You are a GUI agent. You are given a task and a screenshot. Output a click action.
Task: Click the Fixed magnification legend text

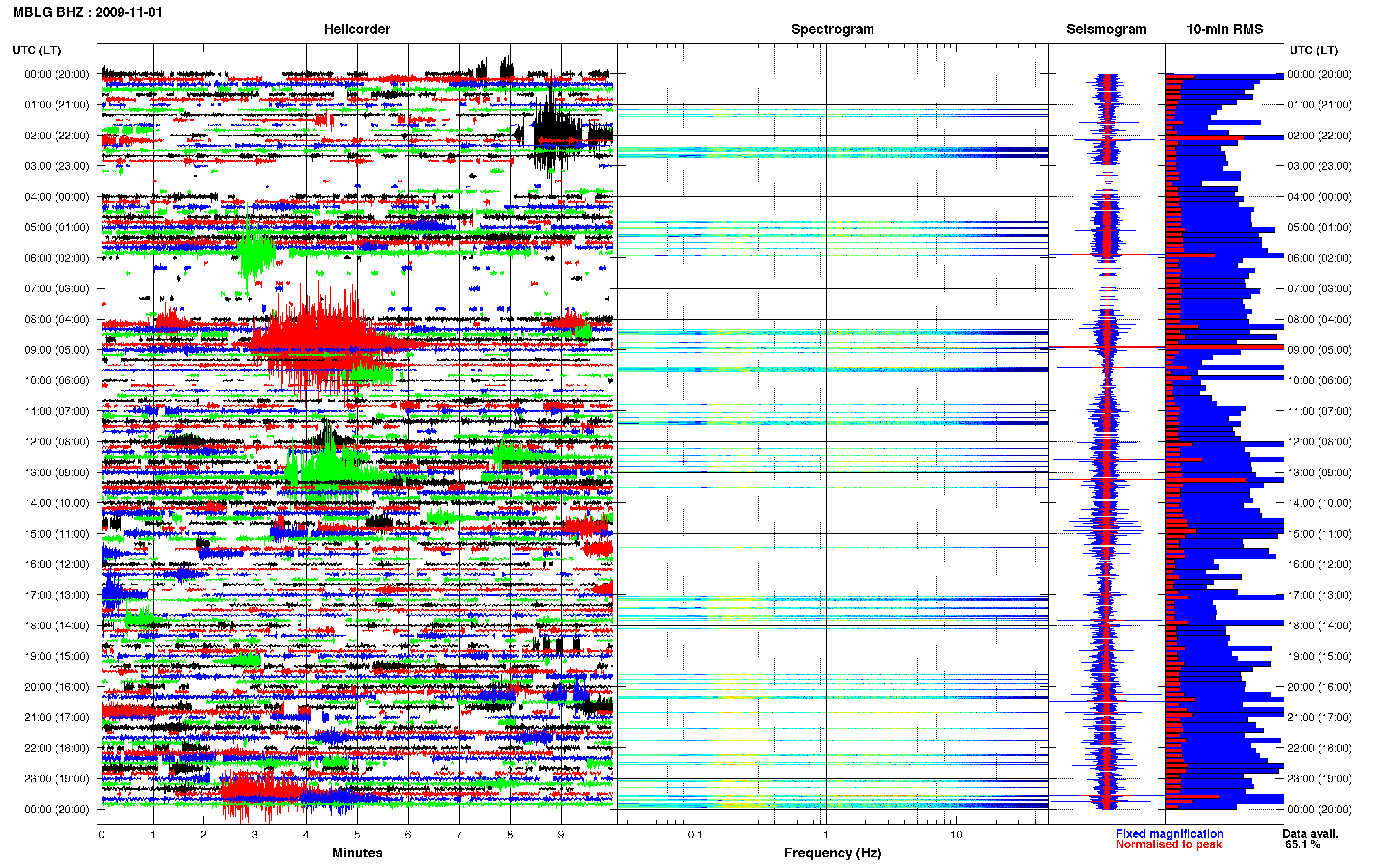pyautogui.click(x=1169, y=833)
